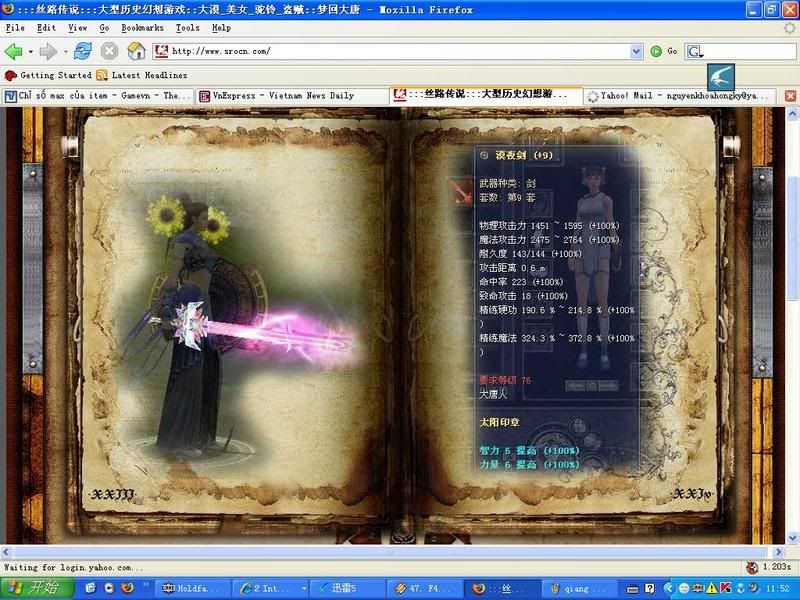Open the Tools menu
This screenshot has height=600, width=800.
188,28
